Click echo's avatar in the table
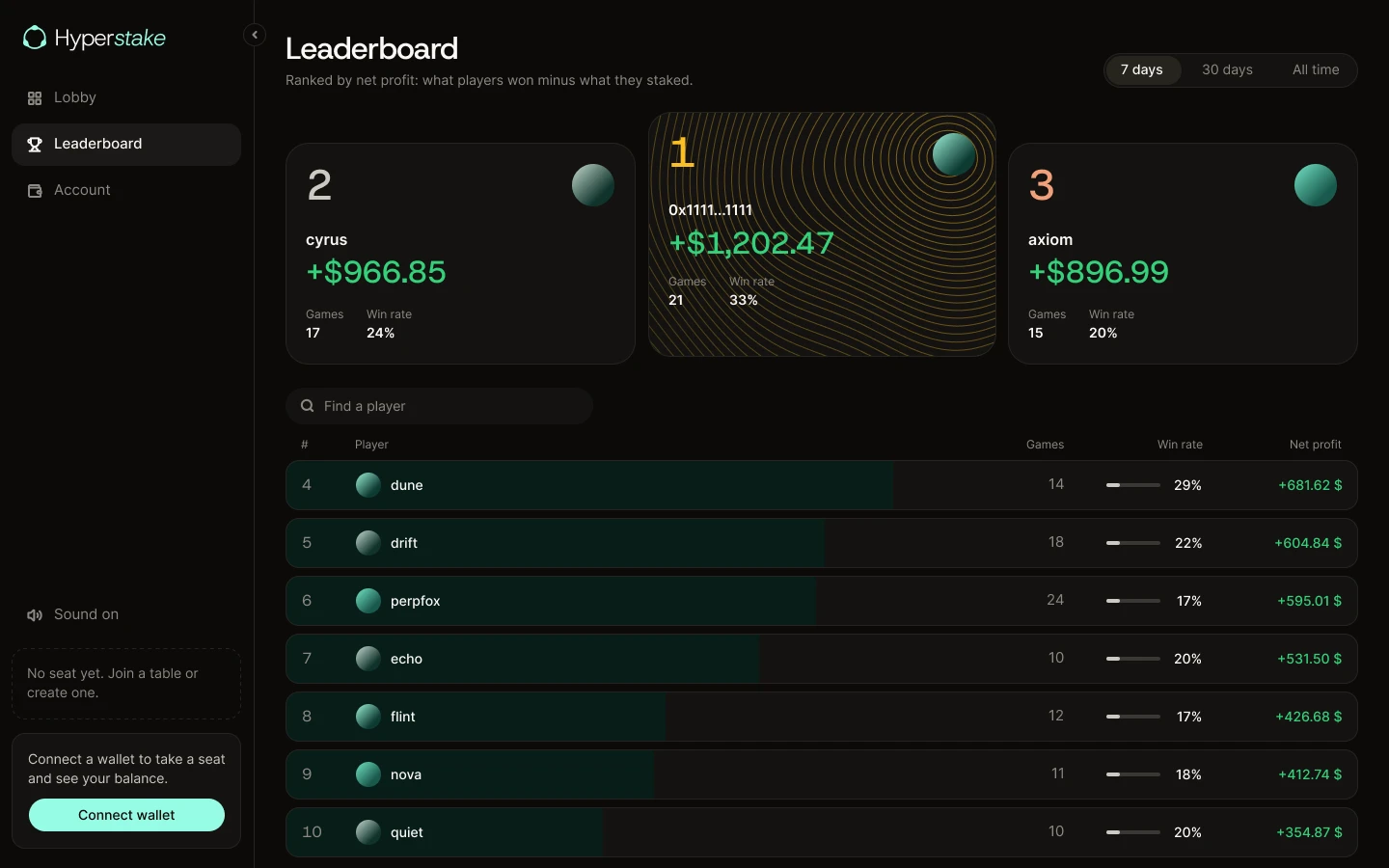The height and width of the screenshot is (868, 1389). (368, 659)
